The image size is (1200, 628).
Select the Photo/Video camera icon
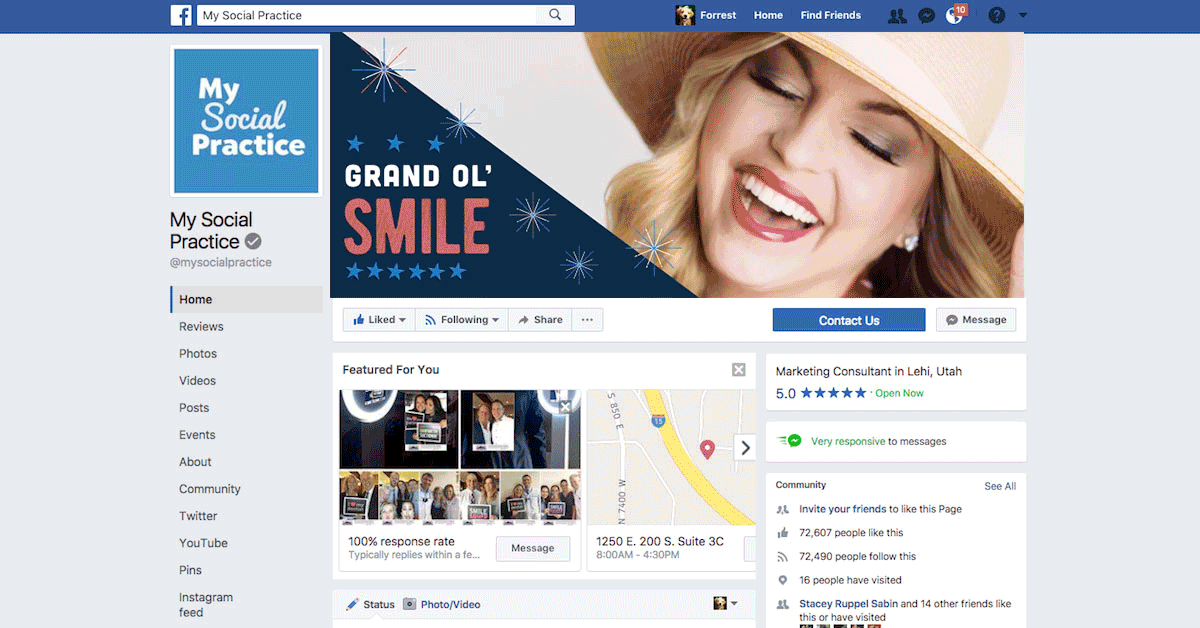point(410,604)
